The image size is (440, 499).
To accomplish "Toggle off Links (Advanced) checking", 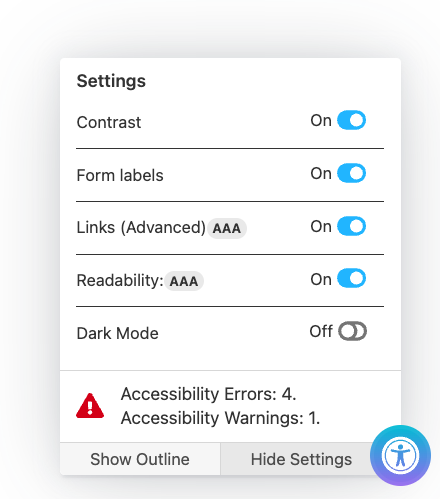I will pos(351,226).
